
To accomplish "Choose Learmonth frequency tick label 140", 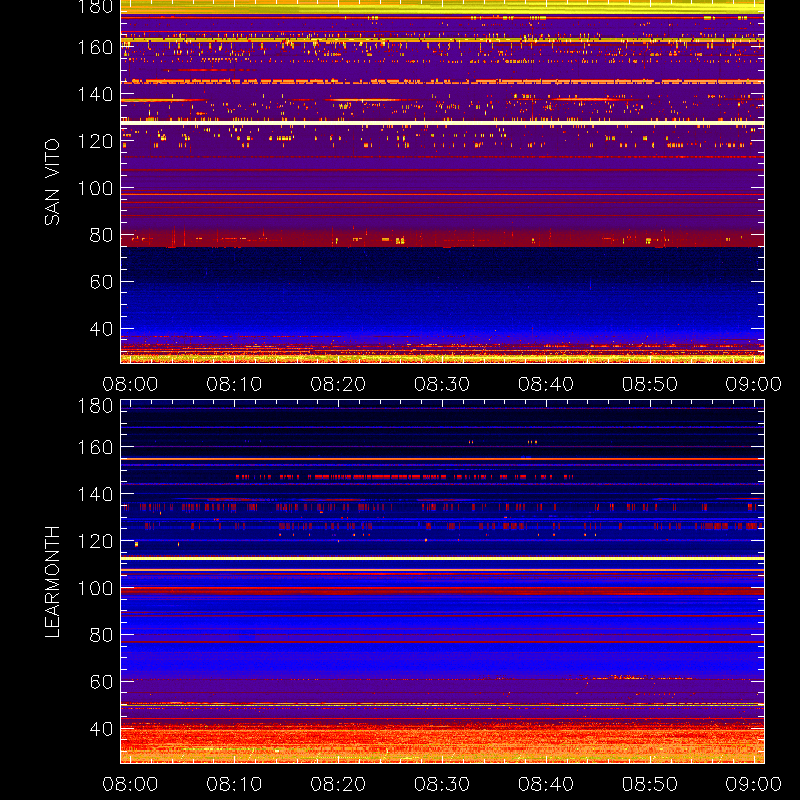I will point(95,494).
